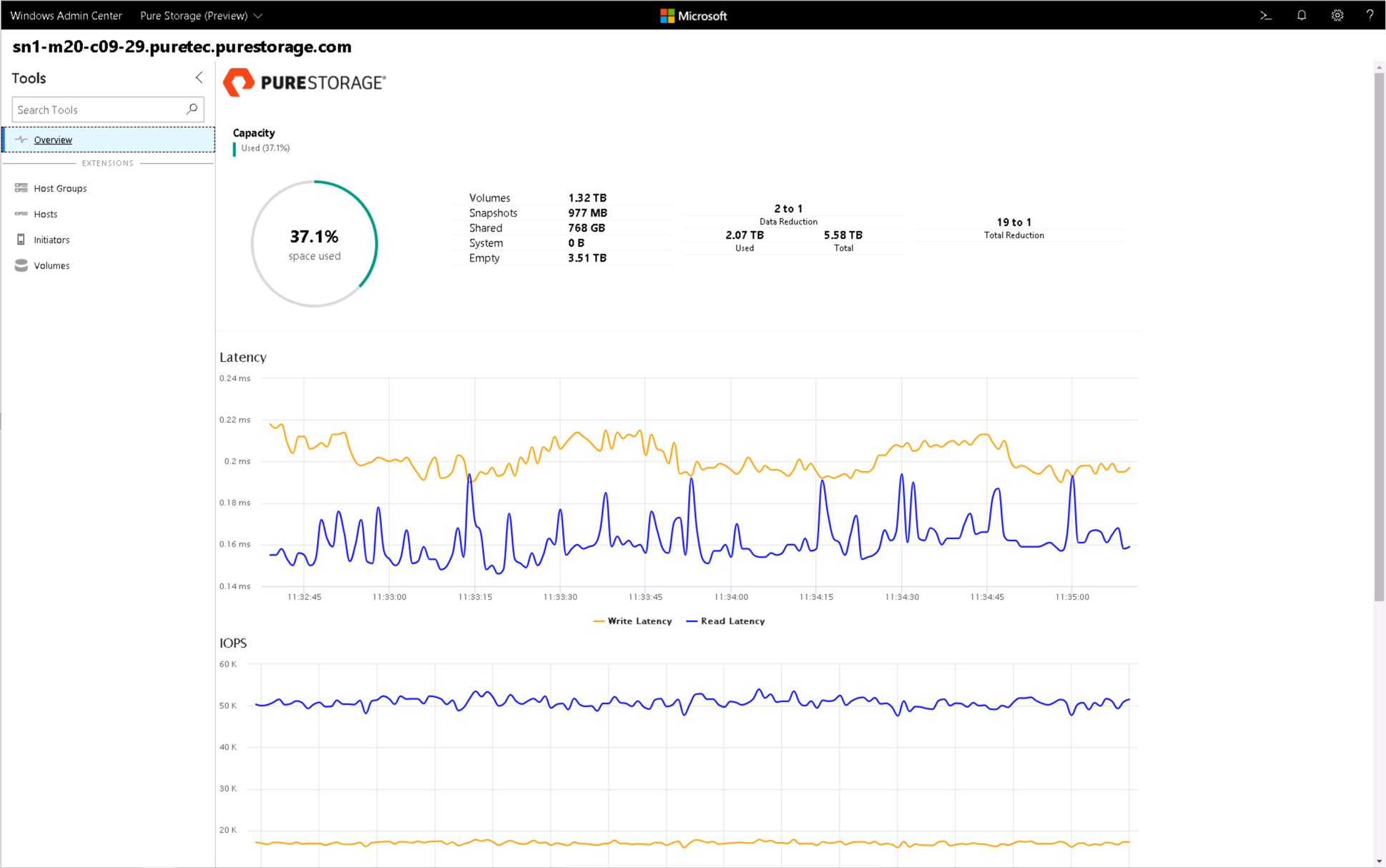The height and width of the screenshot is (868, 1386).
Task: Expand the Pure Storage extensions section
Action: click(x=108, y=164)
